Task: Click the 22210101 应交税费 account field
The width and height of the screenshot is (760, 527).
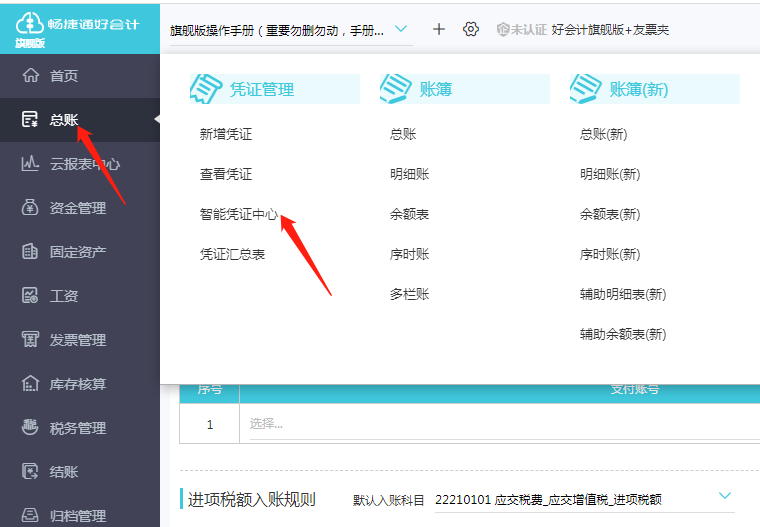Action: pyautogui.click(x=585, y=499)
